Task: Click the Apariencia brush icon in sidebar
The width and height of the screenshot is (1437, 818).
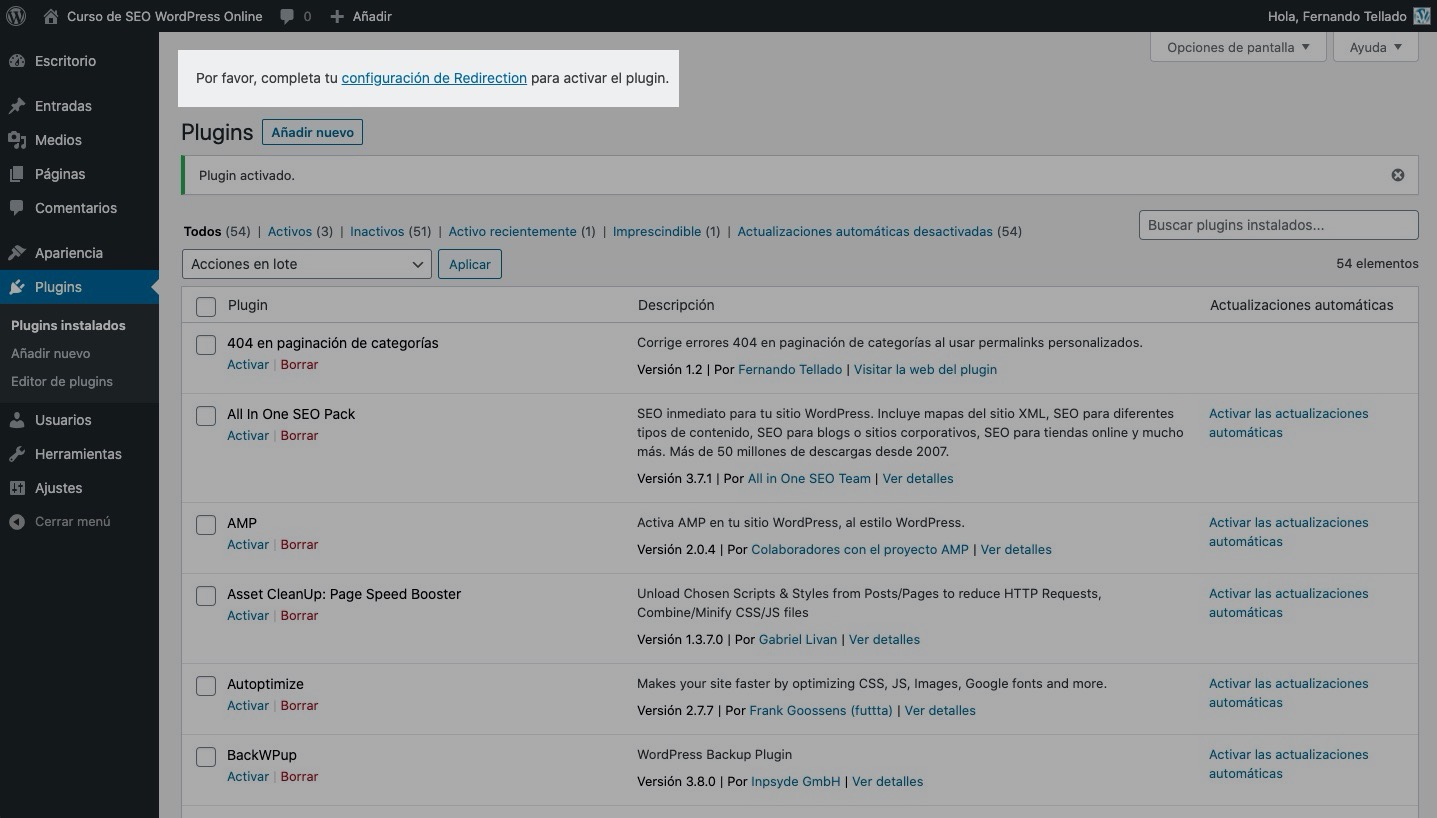Action: click(x=17, y=253)
